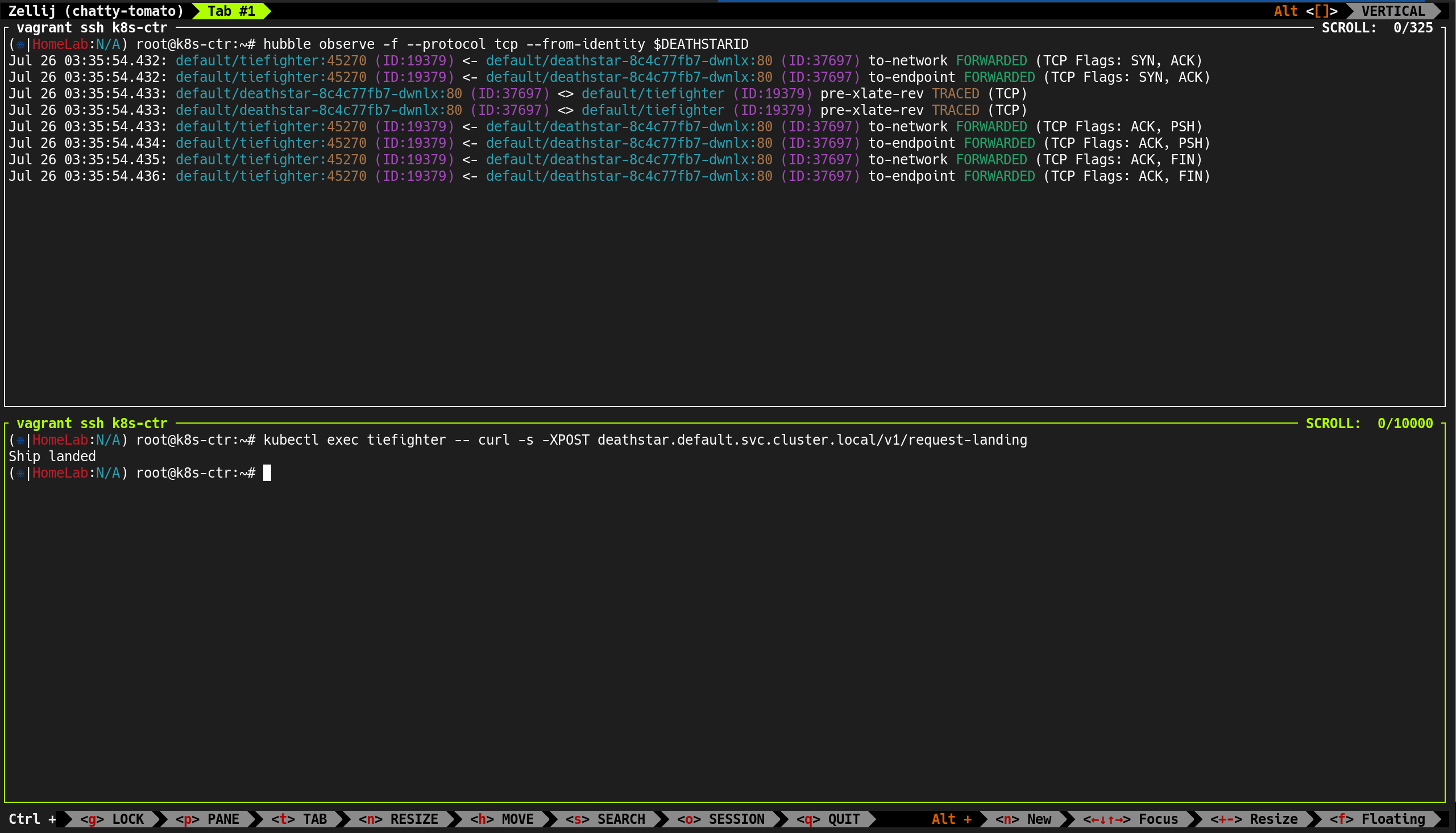Click the 03:35:54.432 to-network SYN, ACK log line
Viewport: 1456px width, 833px height.
point(605,61)
